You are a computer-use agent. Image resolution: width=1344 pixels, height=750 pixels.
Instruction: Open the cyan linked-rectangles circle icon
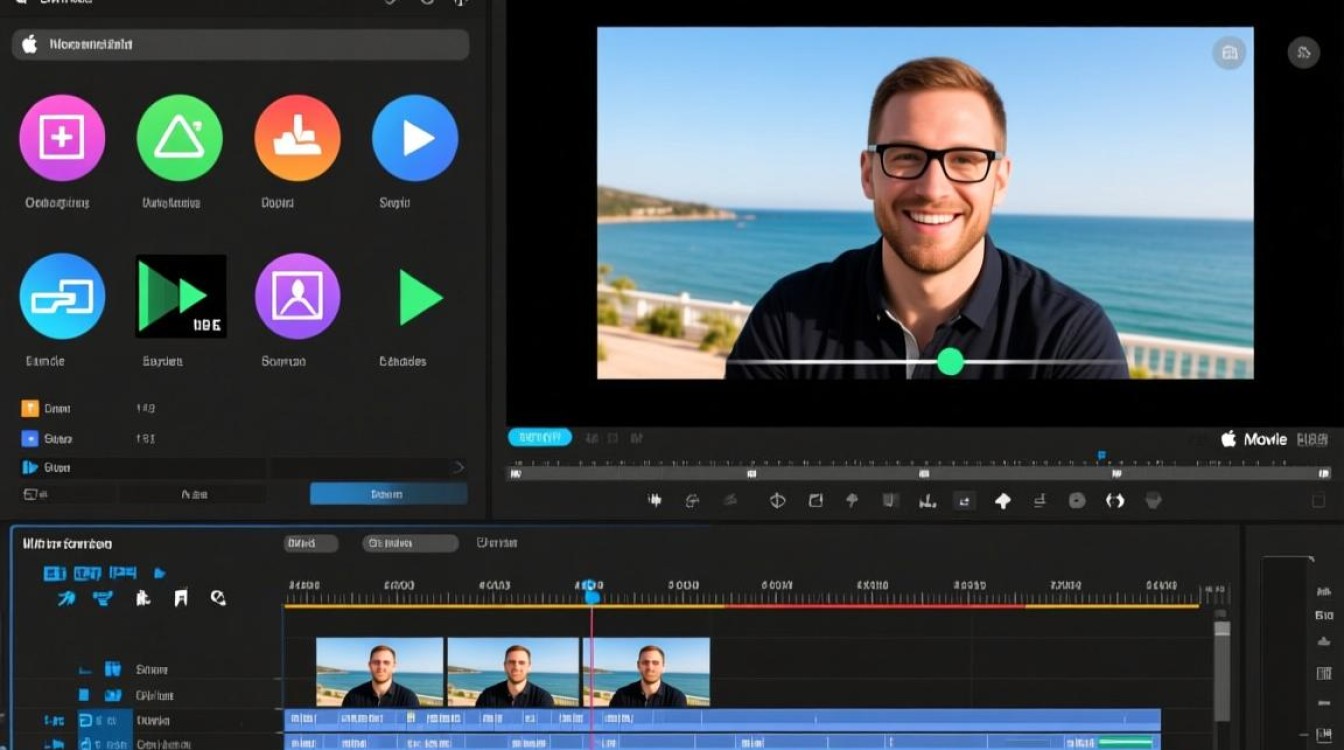[62, 296]
